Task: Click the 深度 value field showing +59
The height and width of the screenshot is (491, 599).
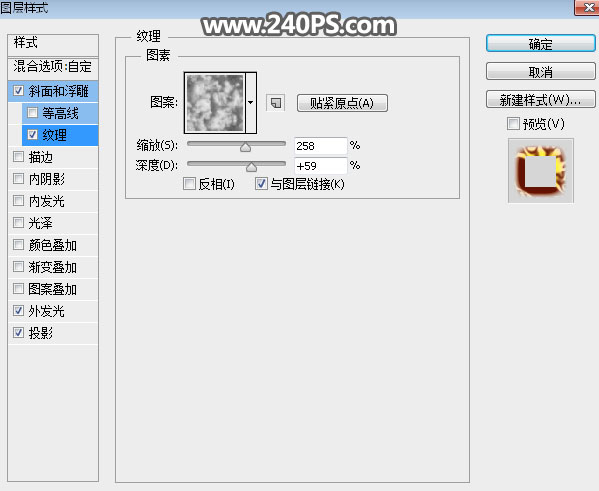Action: 320,166
